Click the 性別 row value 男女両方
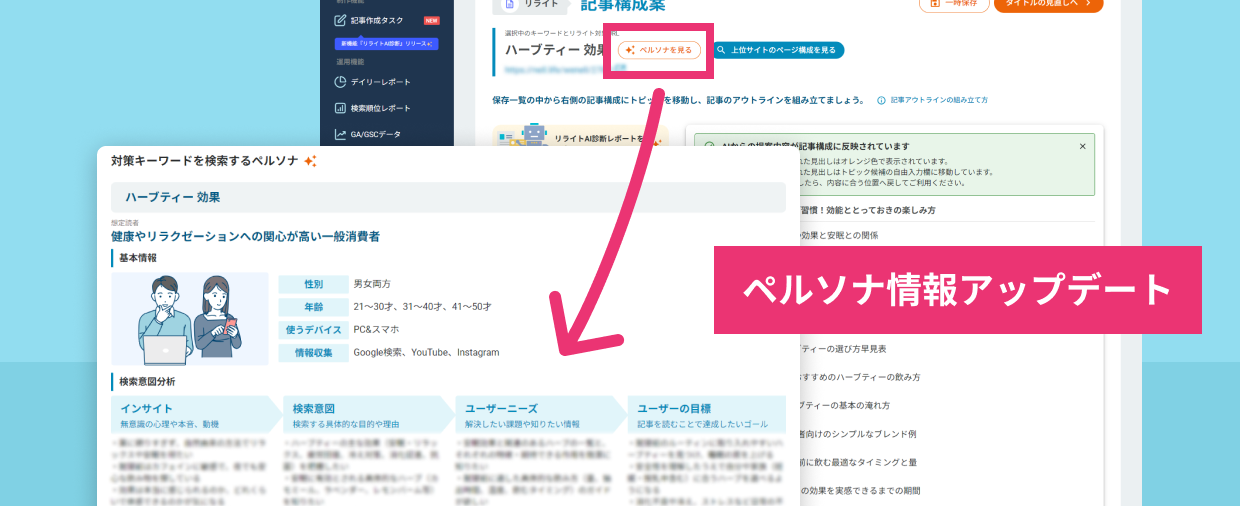The width and height of the screenshot is (1240, 506). pyautogui.click(x=371, y=283)
